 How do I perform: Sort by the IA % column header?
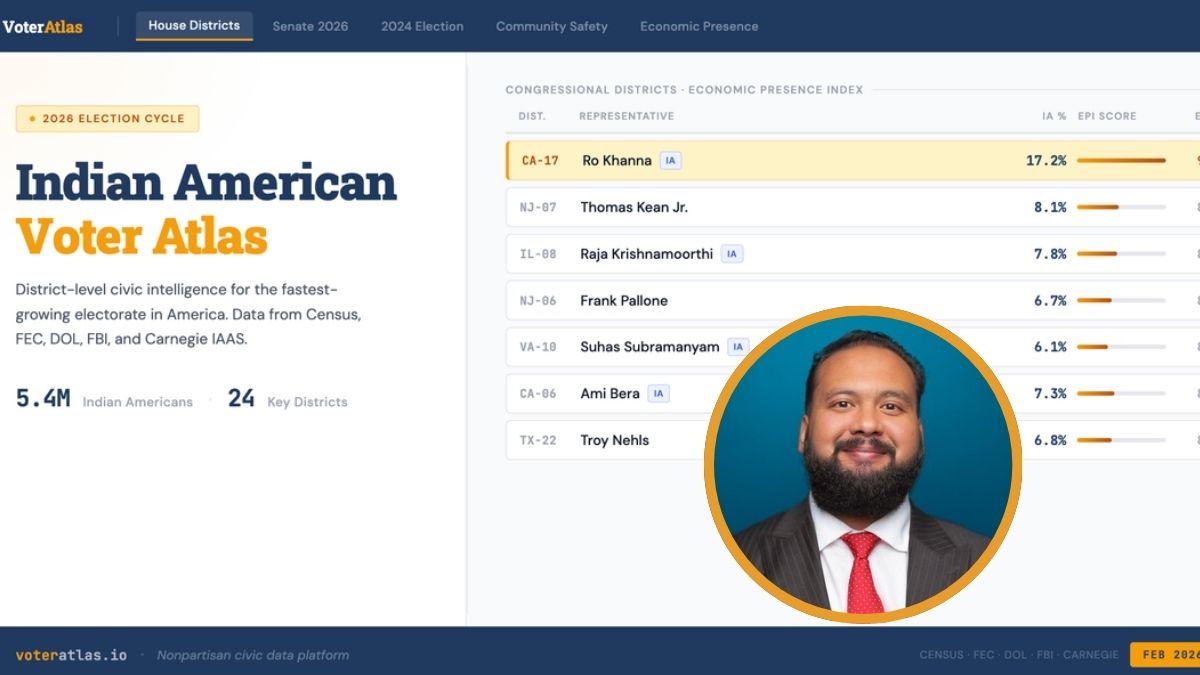click(x=1054, y=116)
